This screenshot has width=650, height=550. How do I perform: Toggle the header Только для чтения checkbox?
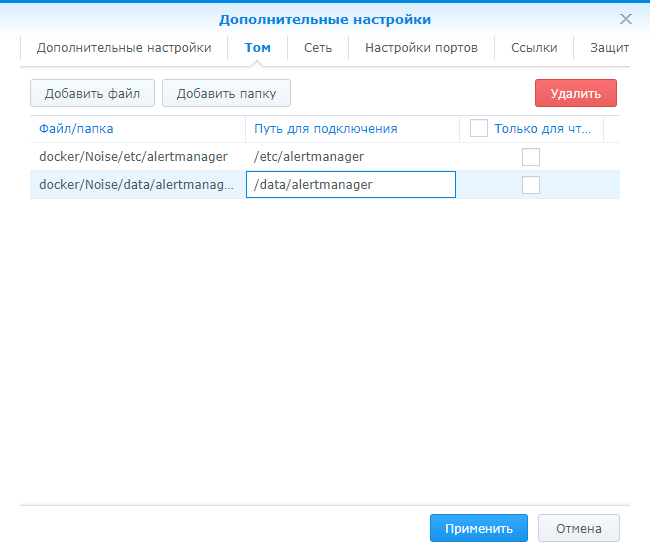click(x=478, y=128)
